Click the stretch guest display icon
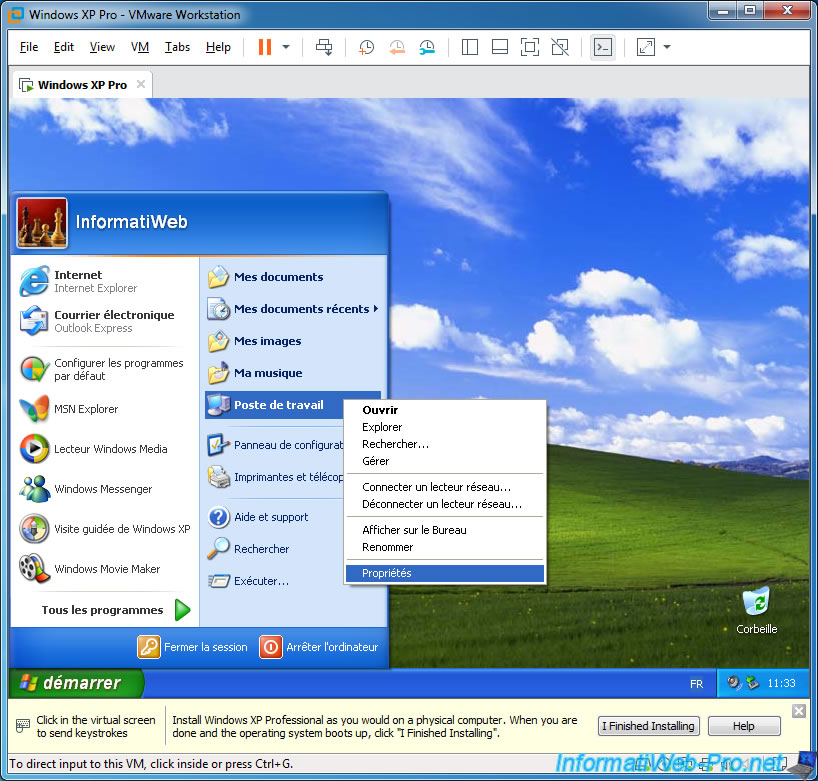 coord(646,47)
